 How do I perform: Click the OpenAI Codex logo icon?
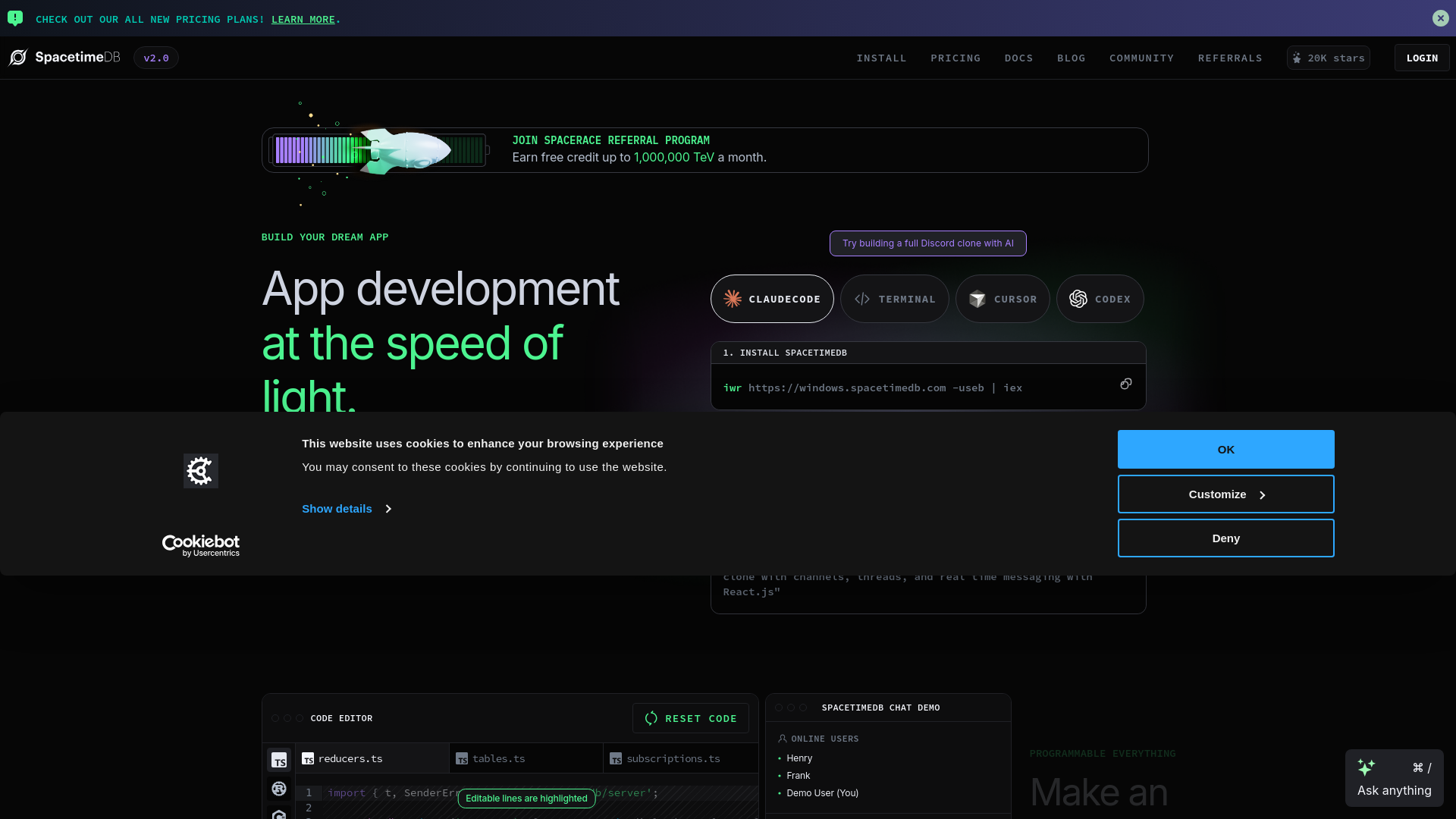(x=1078, y=299)
